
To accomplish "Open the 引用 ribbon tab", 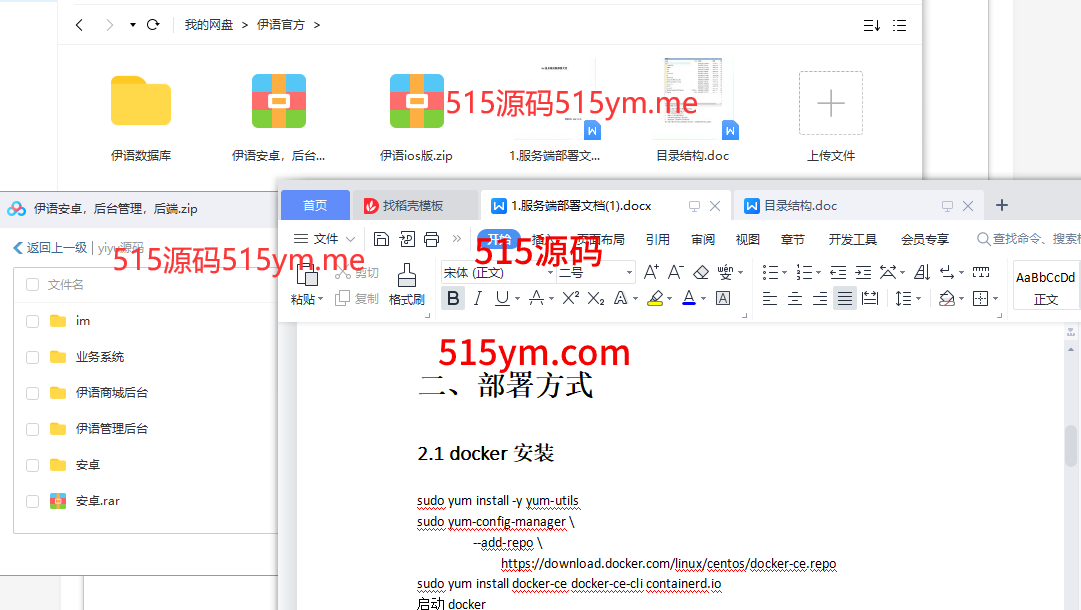I will [x=657, y=239].
